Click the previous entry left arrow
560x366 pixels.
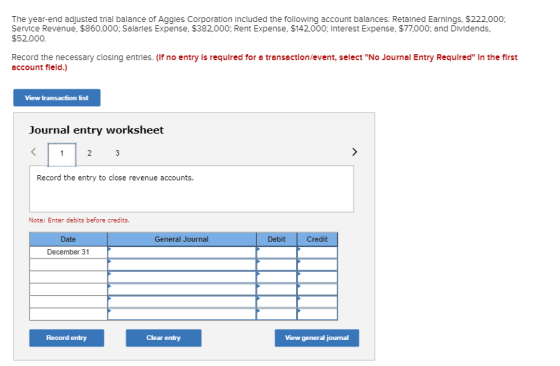[33, 152]
